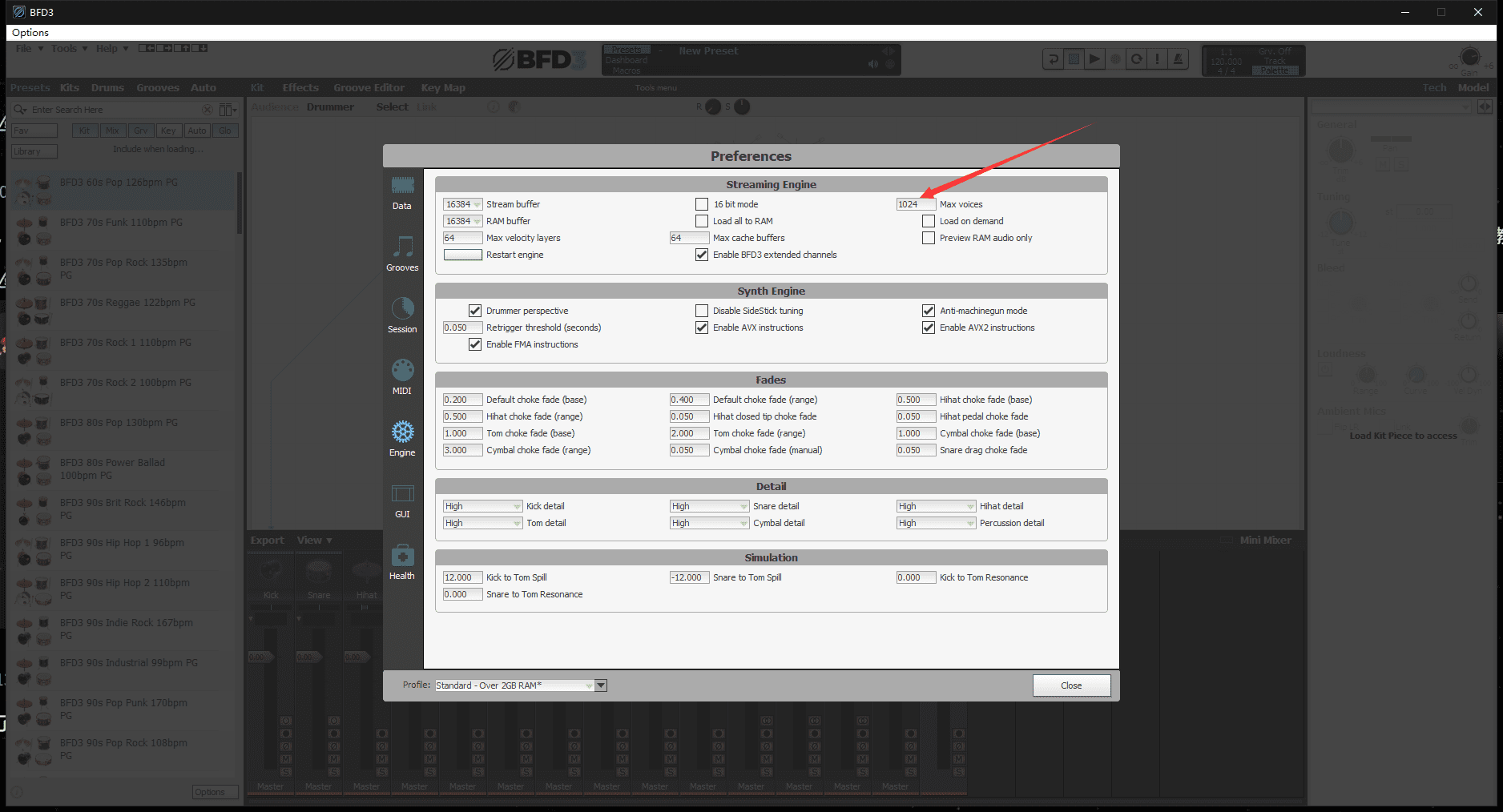The width and height of the screenshot is (1503, 812).
Task: Open the MIDI preferences page
Action: 402,377
